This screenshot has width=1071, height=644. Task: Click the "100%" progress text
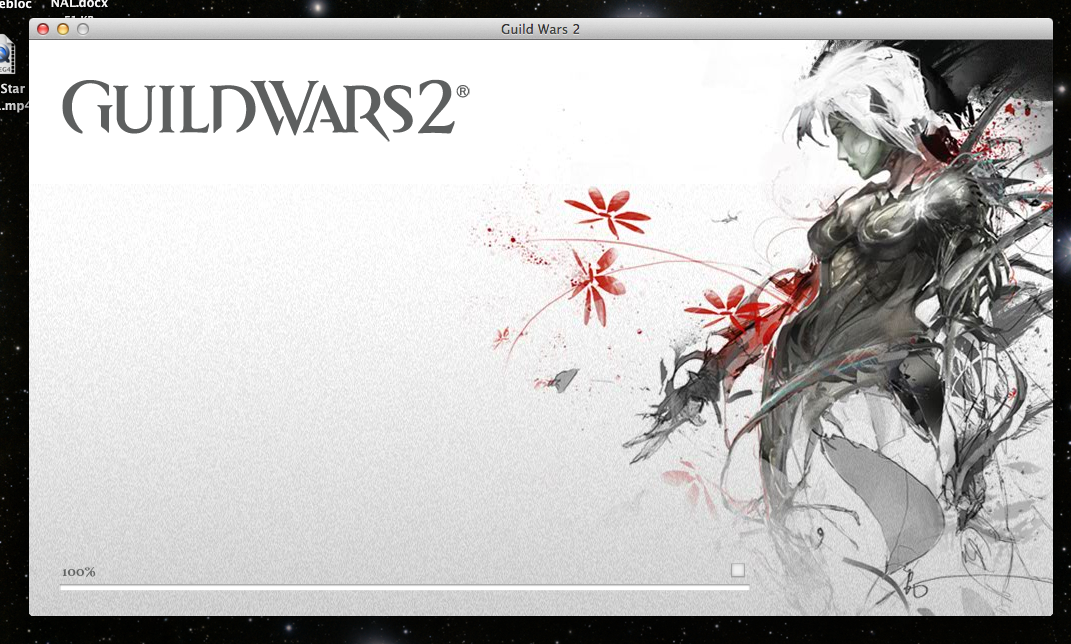[79, 572]
